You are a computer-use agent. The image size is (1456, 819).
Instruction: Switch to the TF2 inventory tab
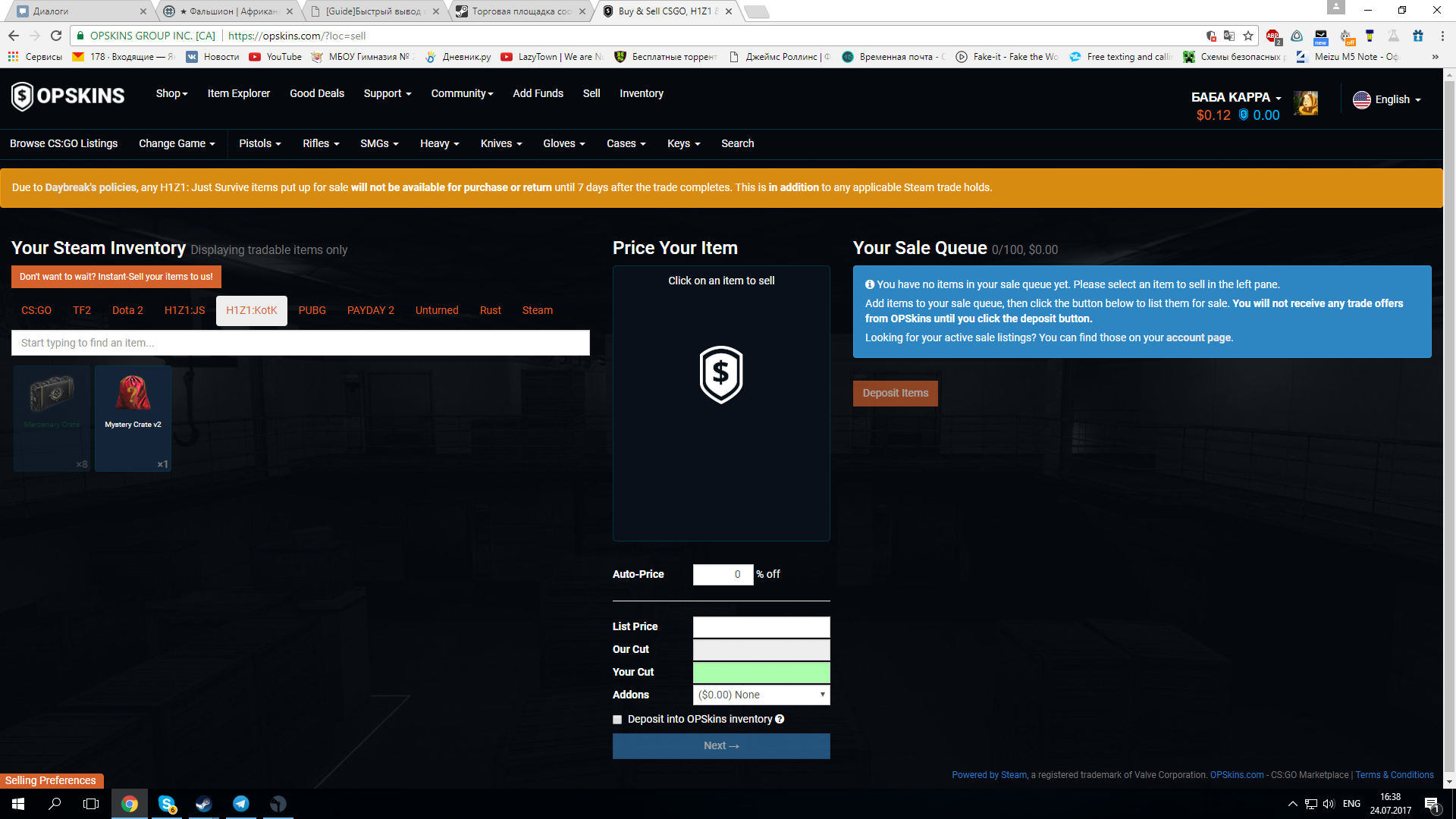coord(82,310)
